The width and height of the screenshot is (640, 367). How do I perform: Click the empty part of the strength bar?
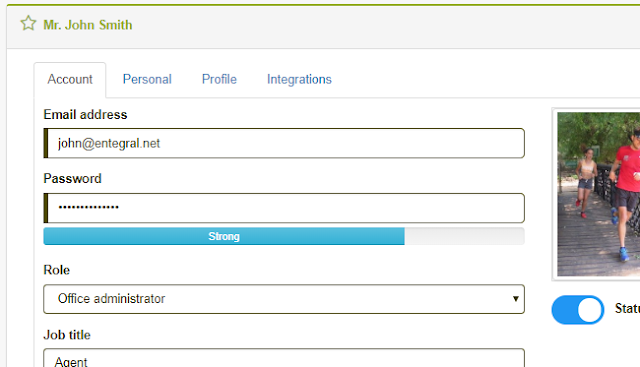pos(464,236)
